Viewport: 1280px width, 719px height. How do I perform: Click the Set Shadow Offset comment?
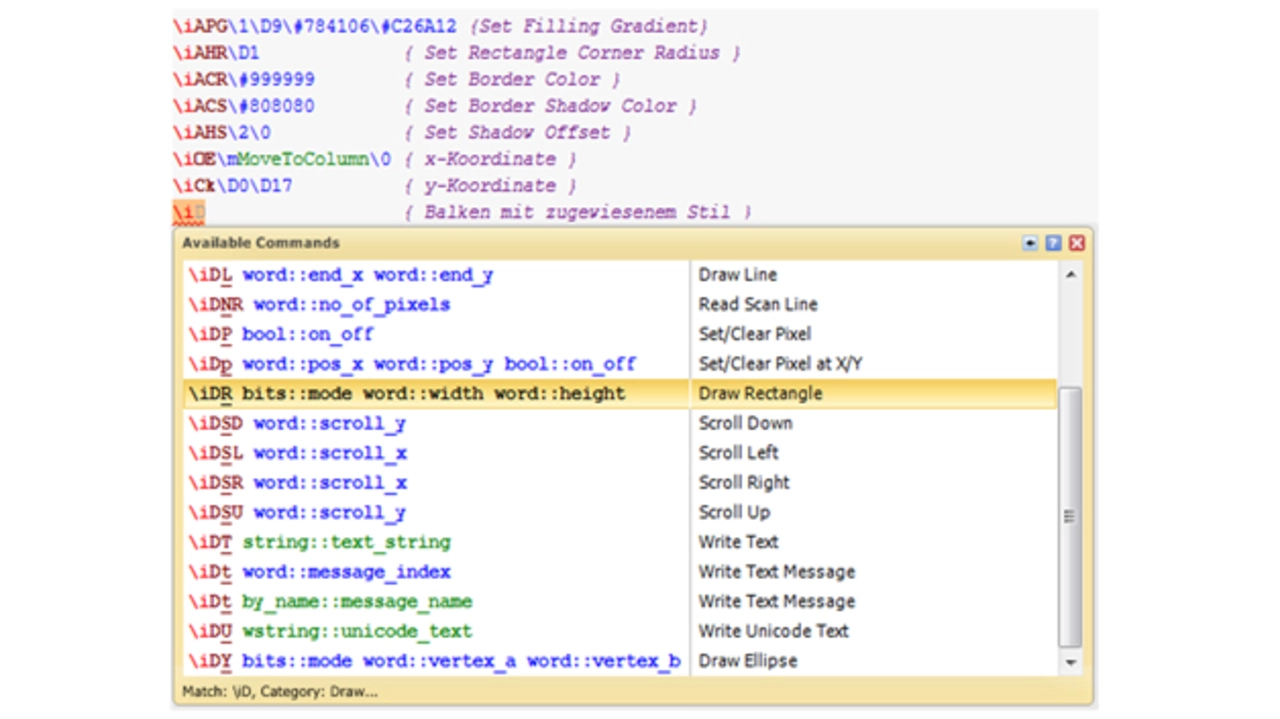pyautogui.click(x=518, y=132)
